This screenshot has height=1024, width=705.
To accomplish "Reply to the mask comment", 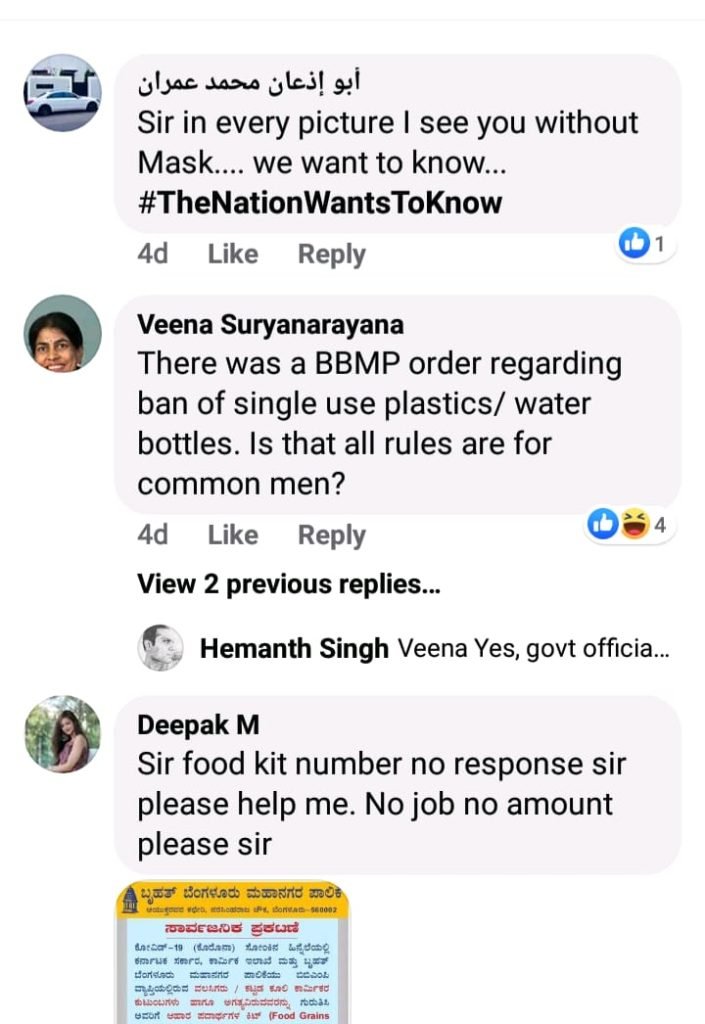I will click(331, 254).
